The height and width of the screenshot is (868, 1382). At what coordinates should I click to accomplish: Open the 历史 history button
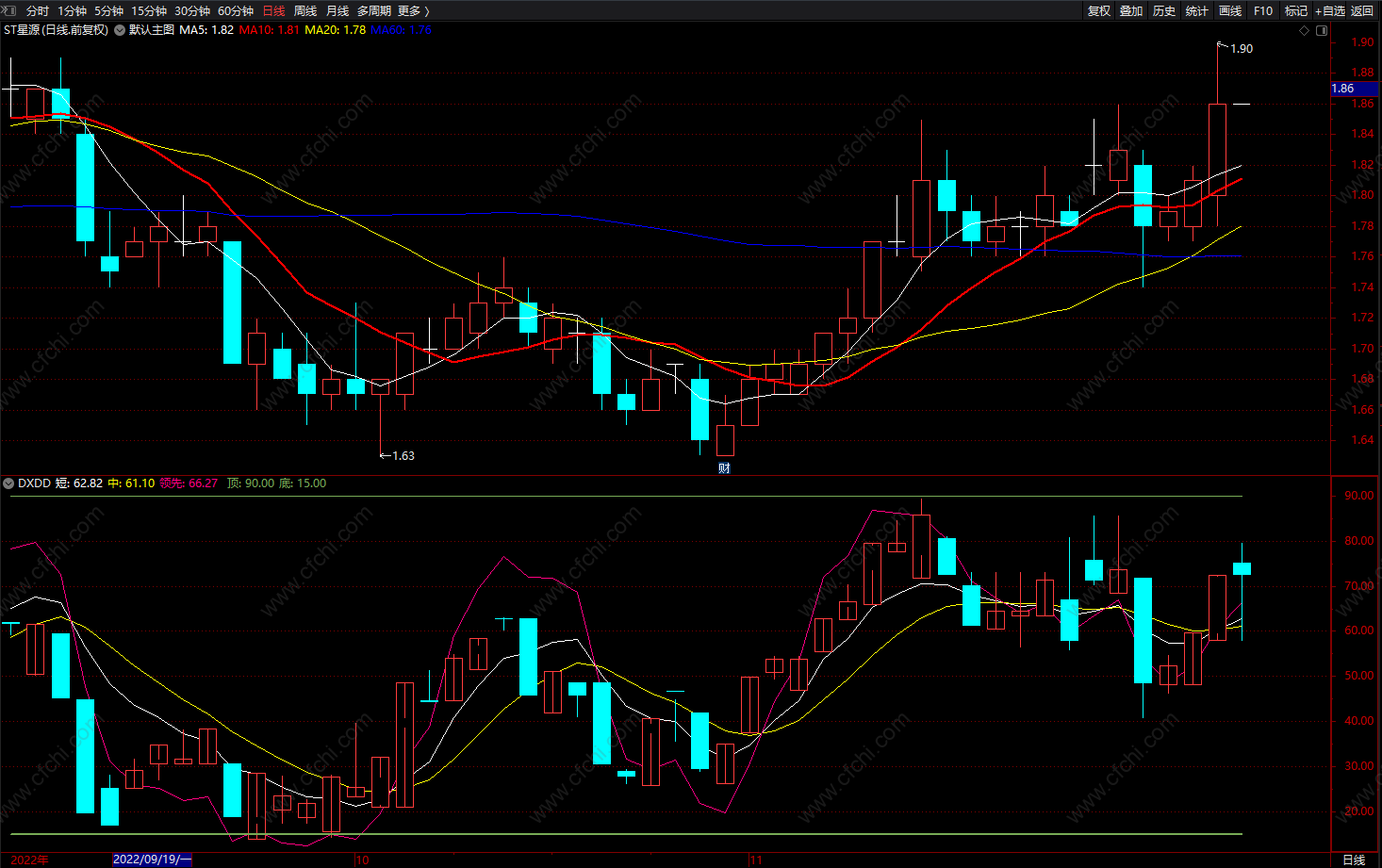pos(1164,10)
